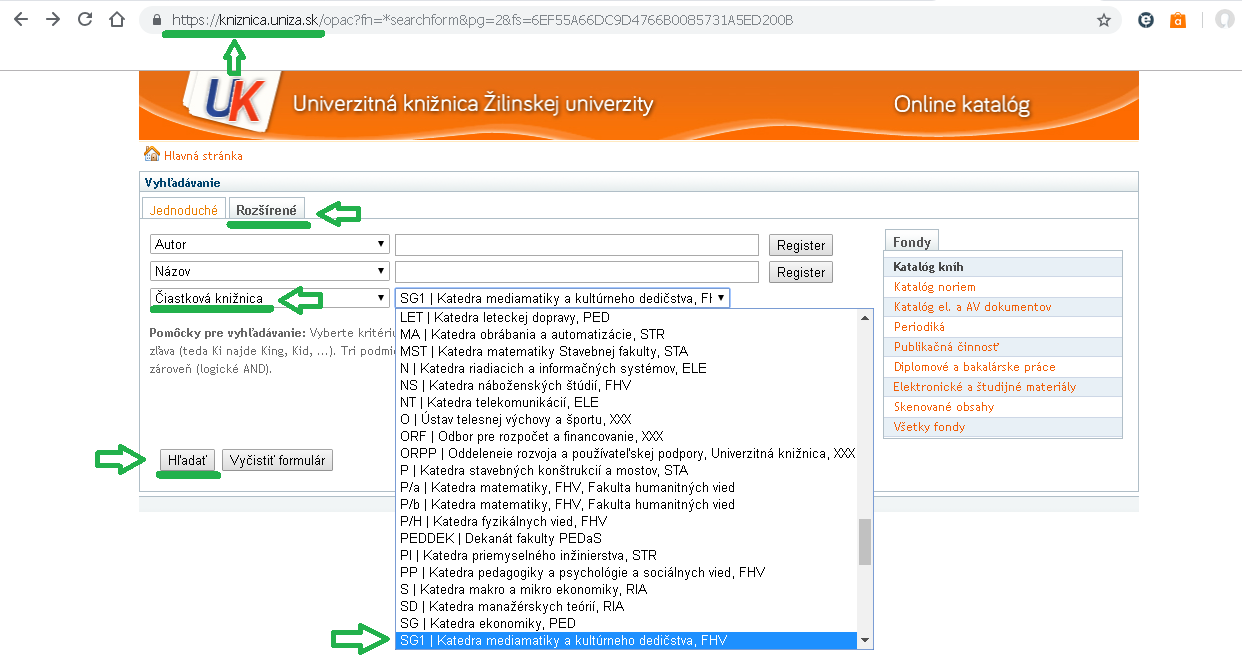
Task: Reload the page with refresh icon
Action: coord(85,20)
